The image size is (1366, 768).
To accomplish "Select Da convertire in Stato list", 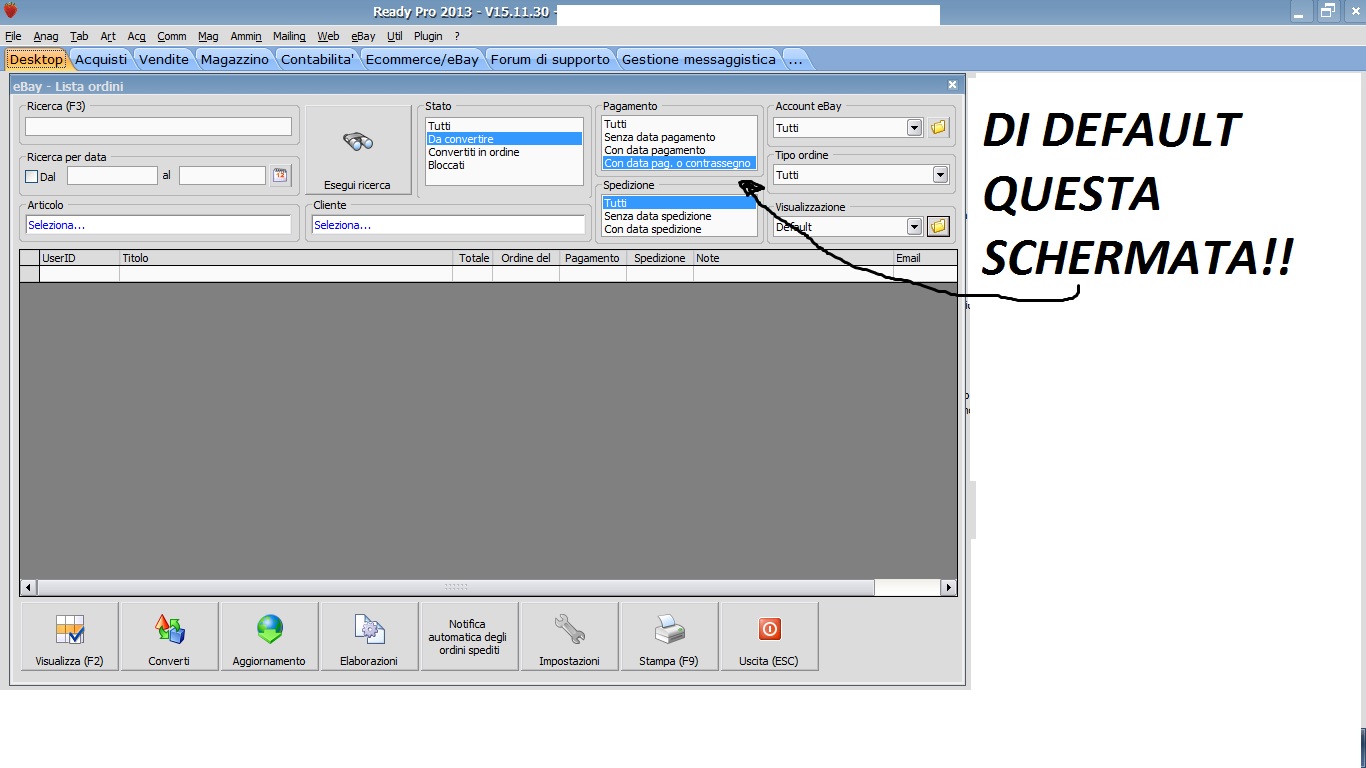I will point(504,139).
